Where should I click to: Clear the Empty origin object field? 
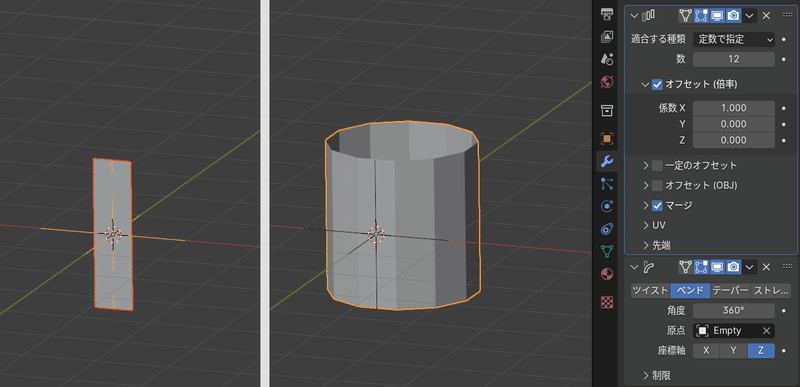pos(766,331)
